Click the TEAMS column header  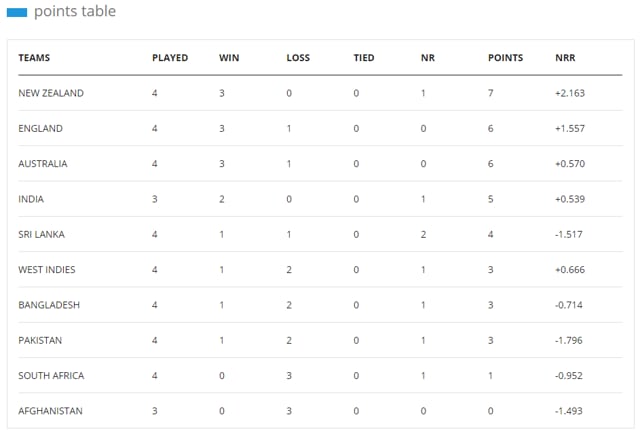(x=34, y=58)
